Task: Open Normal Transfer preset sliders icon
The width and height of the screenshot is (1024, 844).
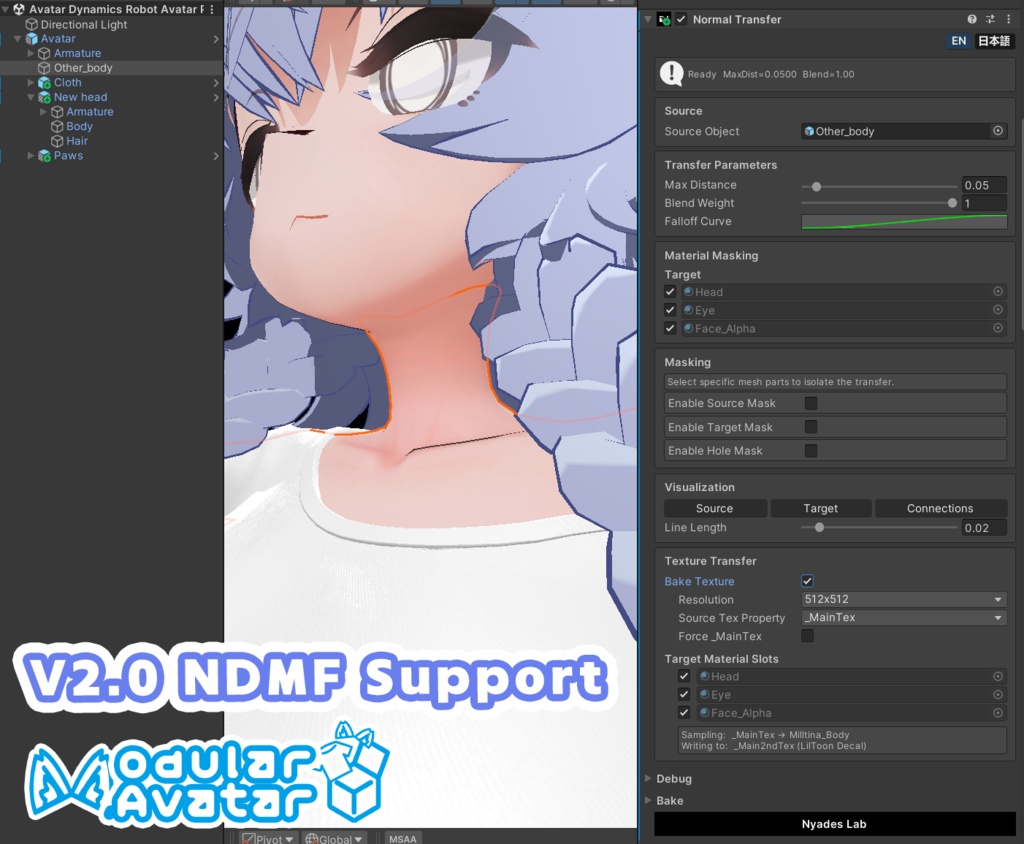Action: [990, 19]
